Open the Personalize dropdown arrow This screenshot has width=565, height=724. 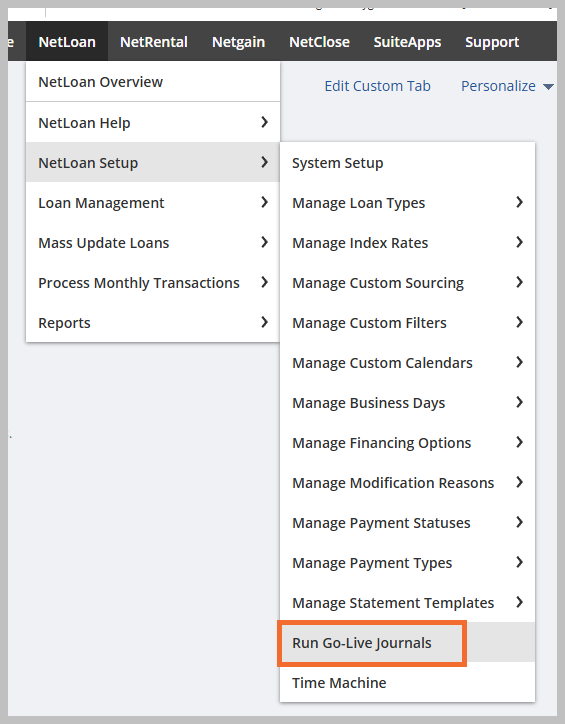click(x=548, y=86)
